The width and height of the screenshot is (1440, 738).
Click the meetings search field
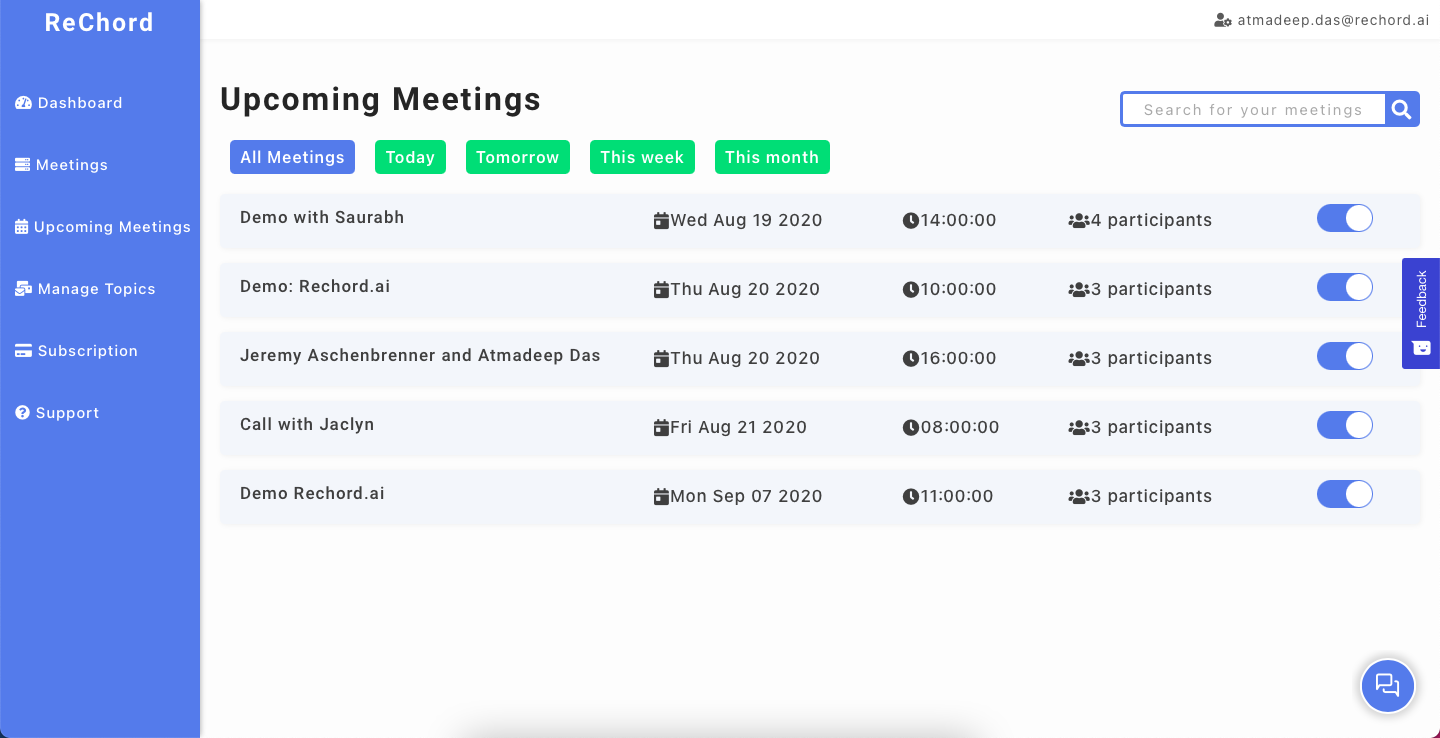coord(1253,110)
